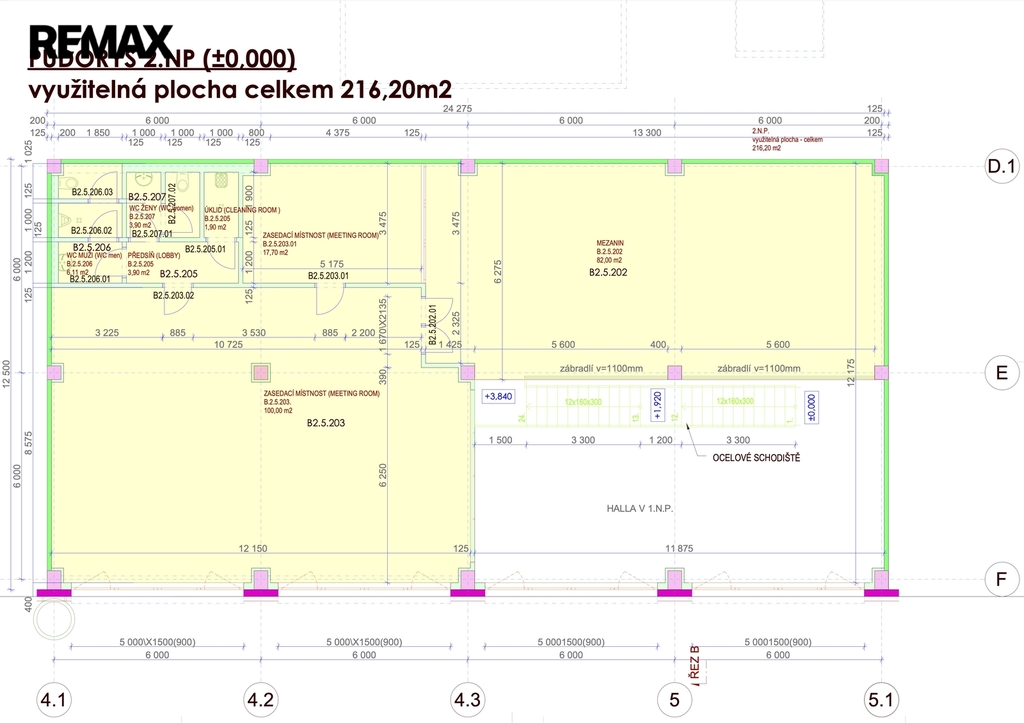
Task: Select the floor drain icon in the cleaning room
Action: click(x=220, y=180)
